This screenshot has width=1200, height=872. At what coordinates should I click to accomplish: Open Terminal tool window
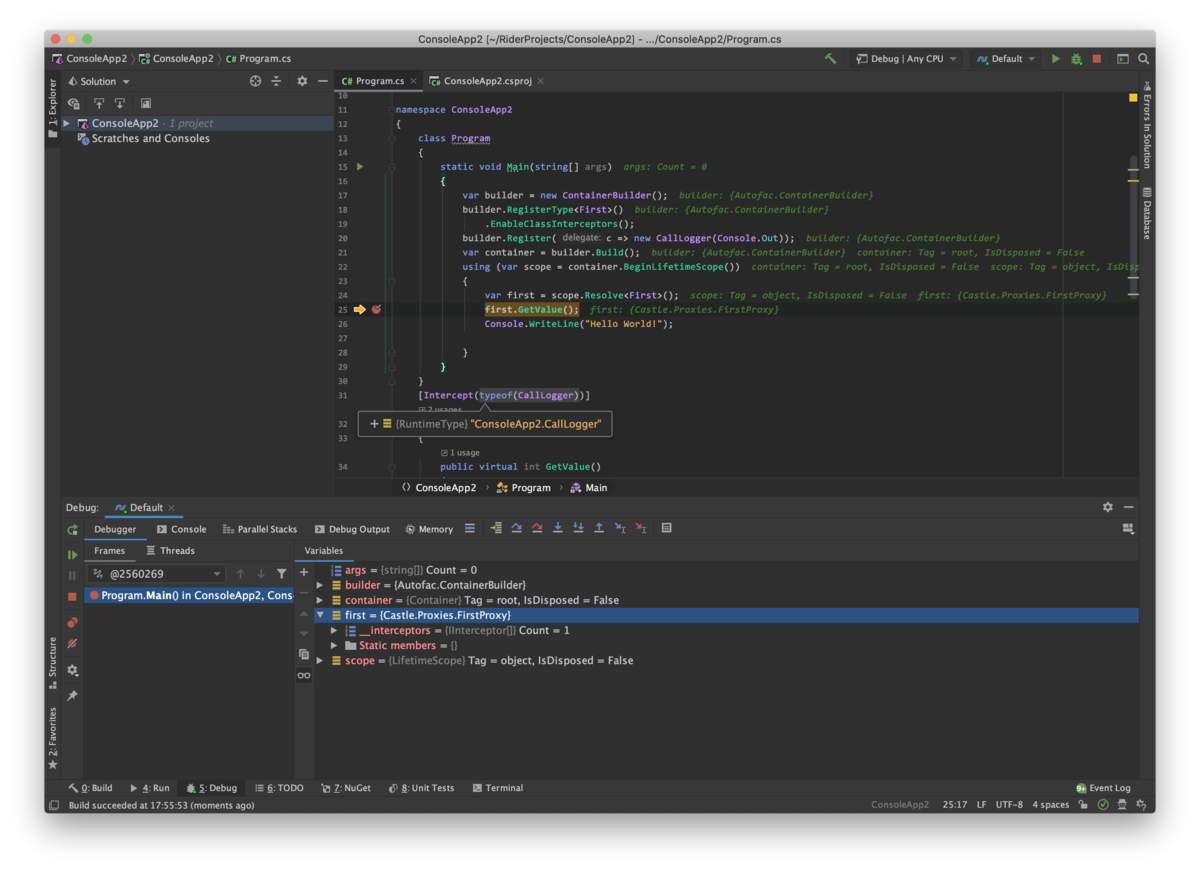[497, 788]
